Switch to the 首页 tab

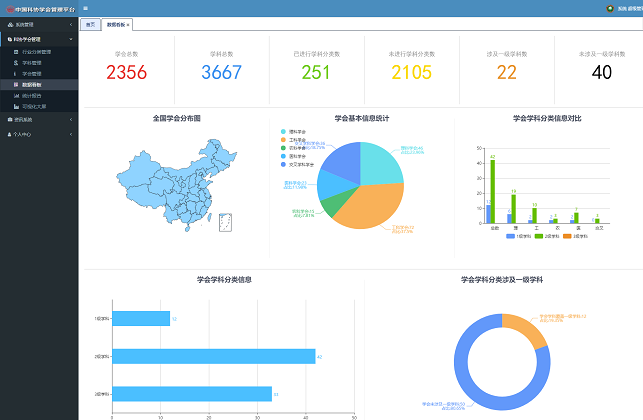coord(90,25)
